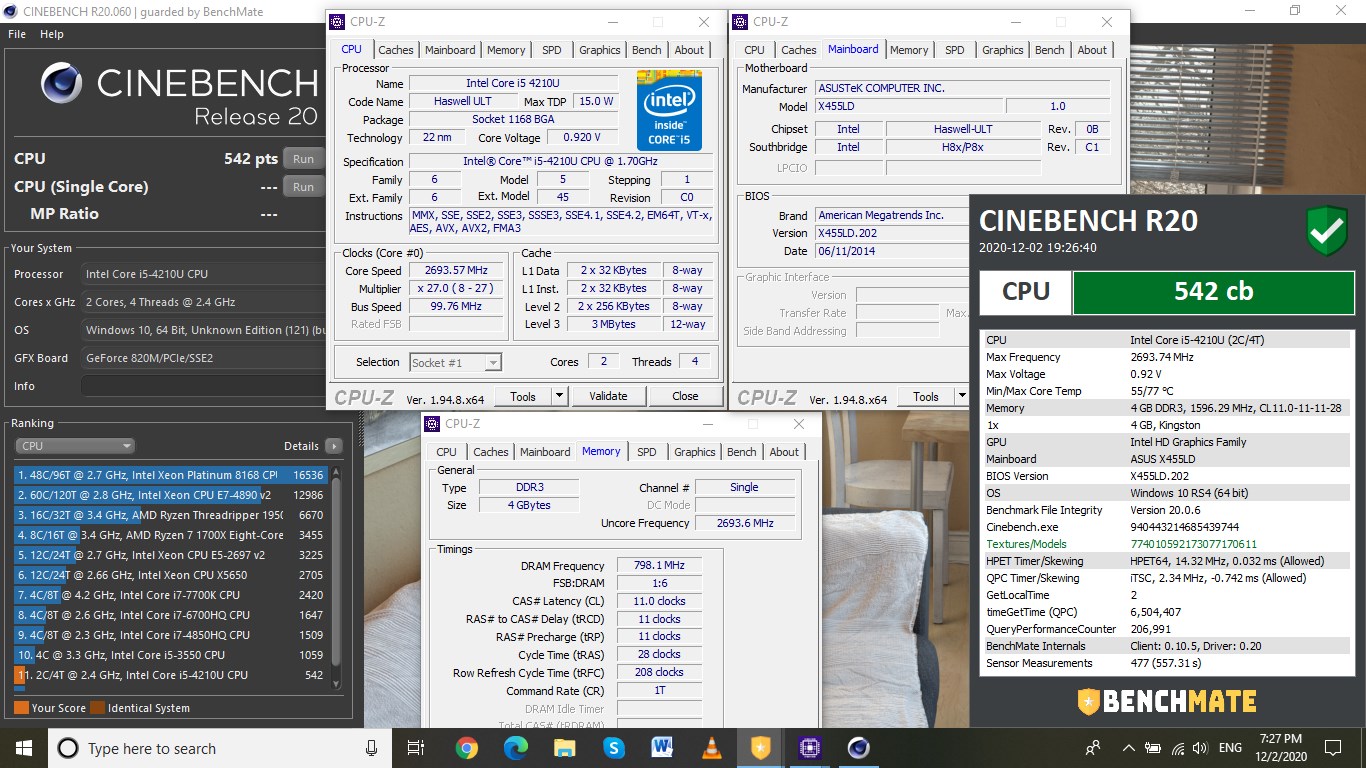Open the Windows Start menu
The image size is (1366, 768).
24,748
